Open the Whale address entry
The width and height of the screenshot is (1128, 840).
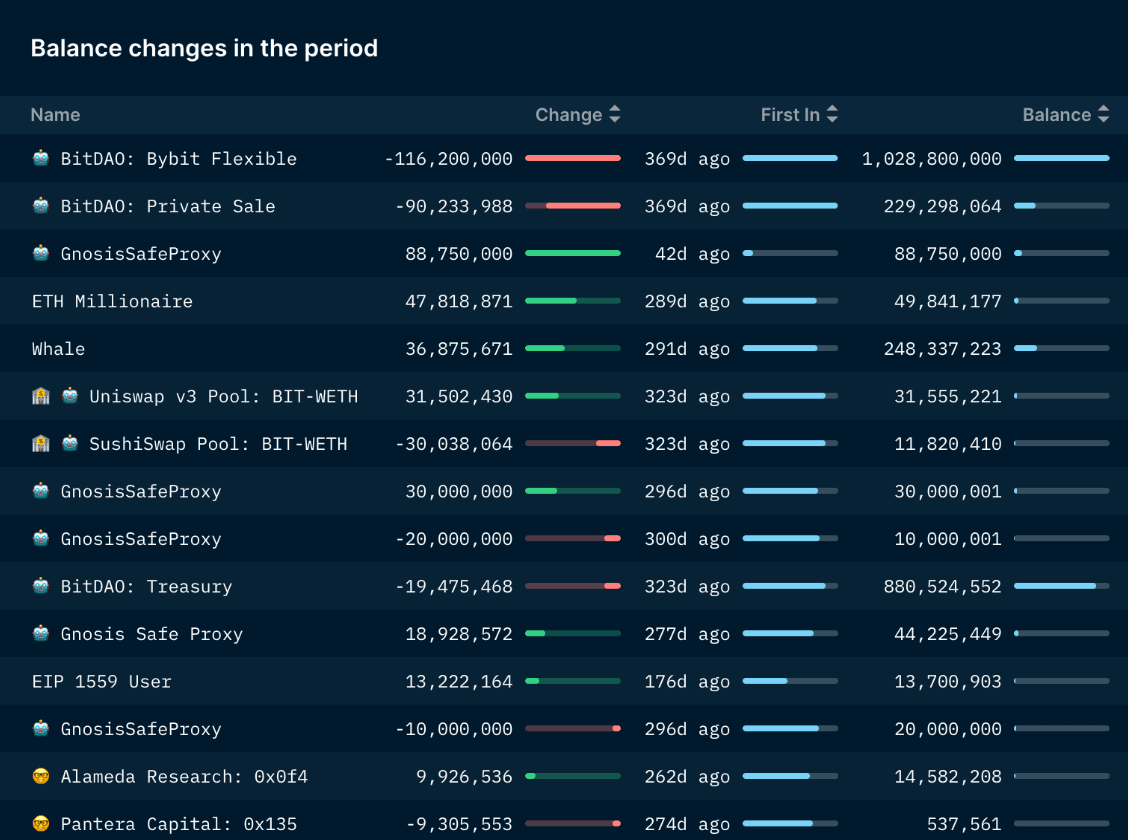[x=58, y=349]
